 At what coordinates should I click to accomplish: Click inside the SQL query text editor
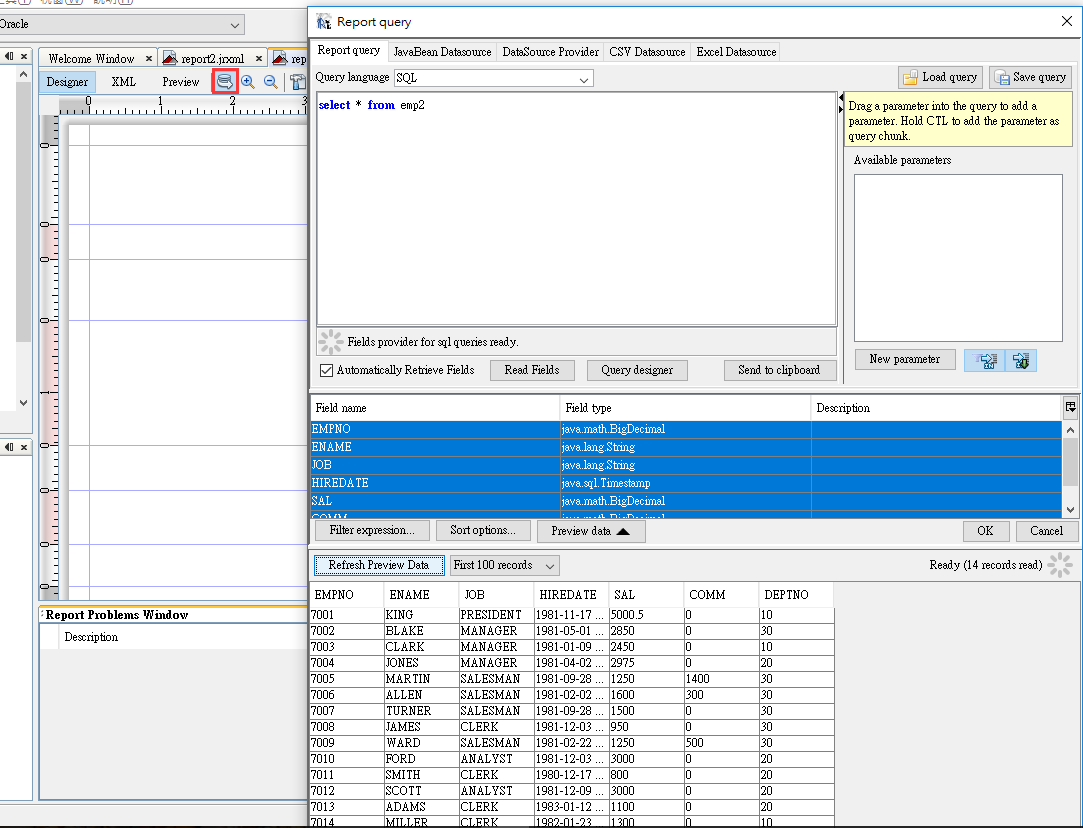(x=576, y=220)
